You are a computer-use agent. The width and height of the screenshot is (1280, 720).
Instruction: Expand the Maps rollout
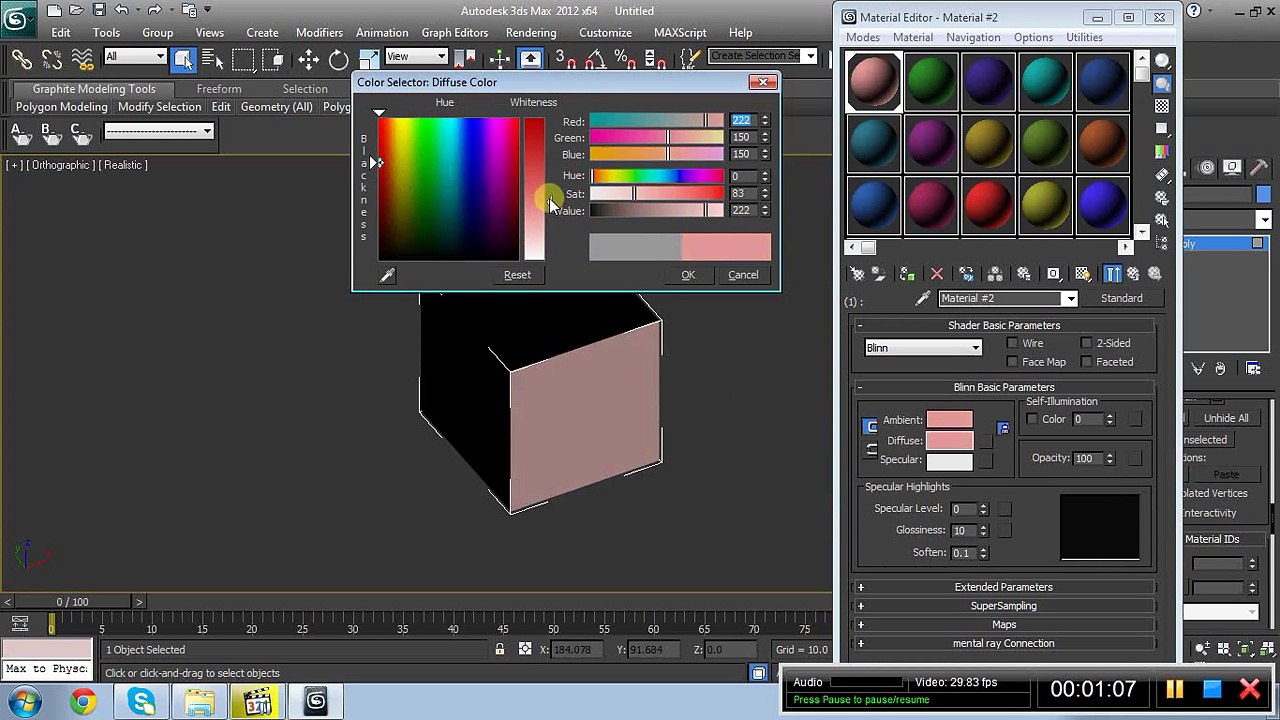pos(1004,625)
